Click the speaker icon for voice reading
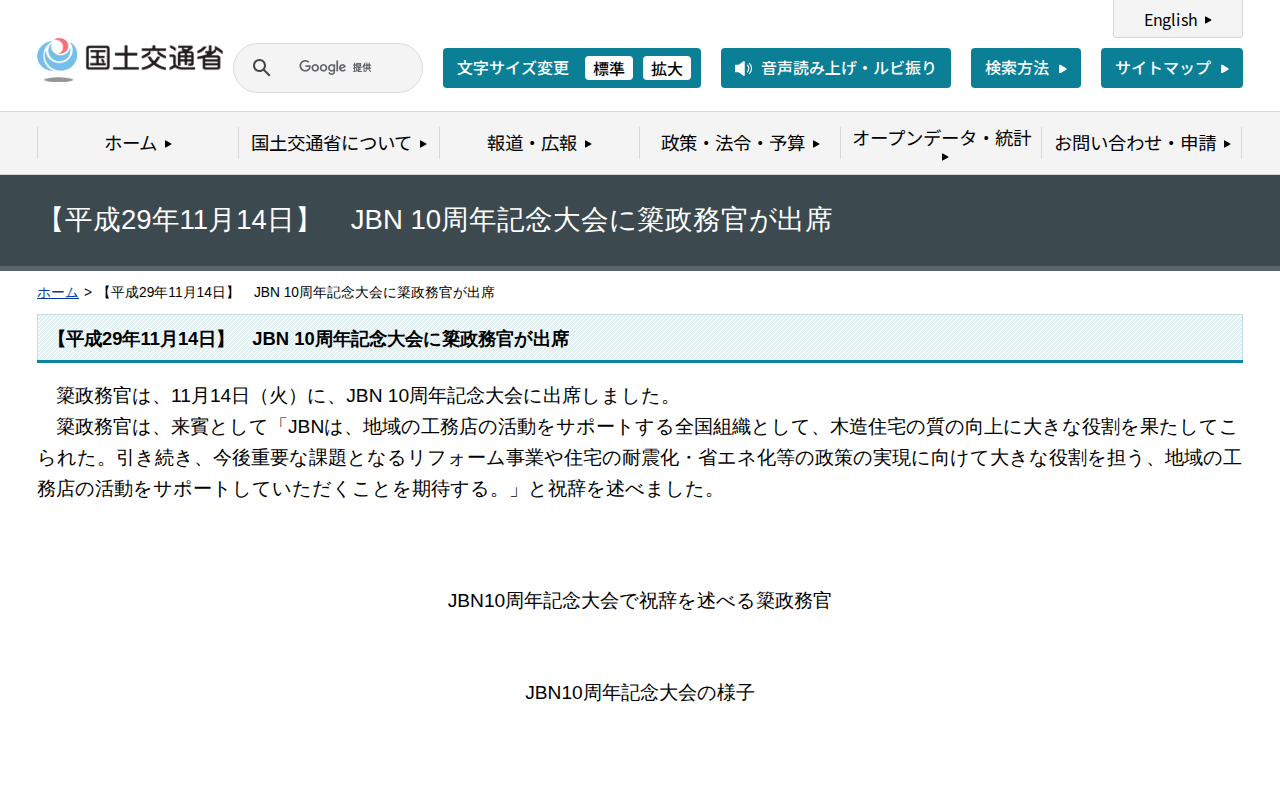The image size is (1280, 800). 741,68
